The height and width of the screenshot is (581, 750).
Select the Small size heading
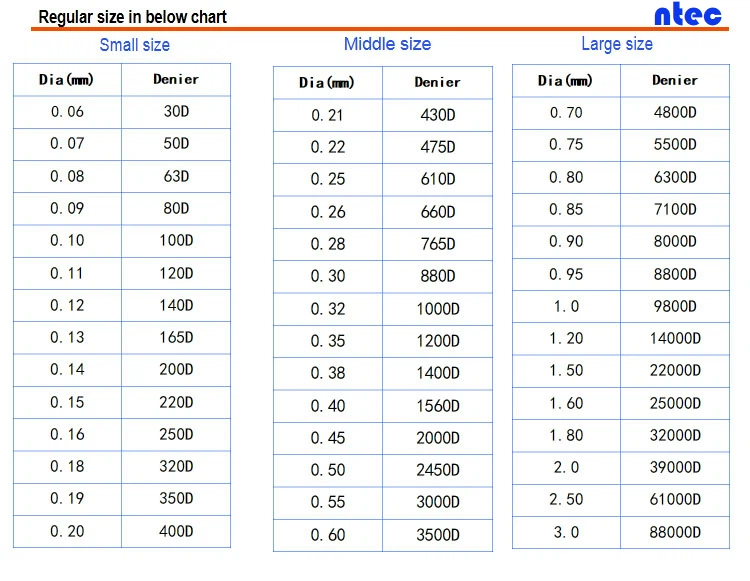134,45
